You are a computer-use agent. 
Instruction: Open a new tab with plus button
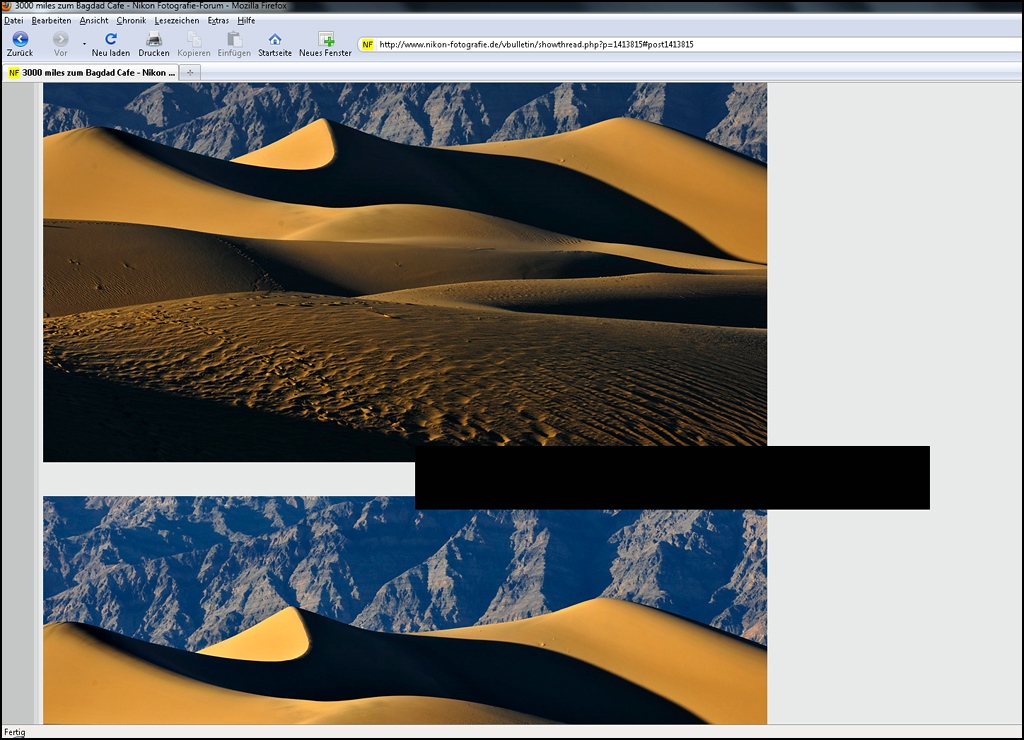pyautogui.click(x=190, y=72)
